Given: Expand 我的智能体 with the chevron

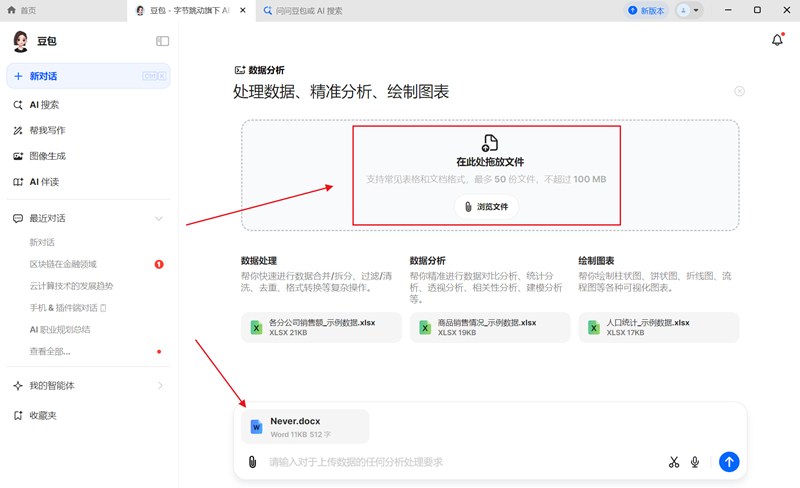Looking at the screenshot, I should pyautogui.click(x=160, y=385).
